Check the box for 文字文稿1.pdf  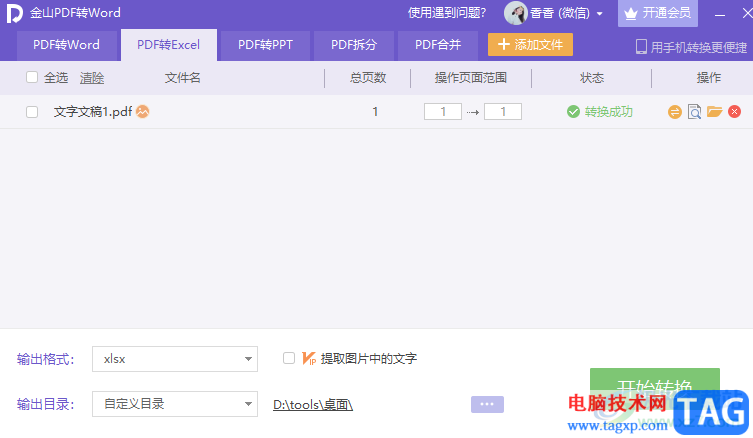pos(32,112)
